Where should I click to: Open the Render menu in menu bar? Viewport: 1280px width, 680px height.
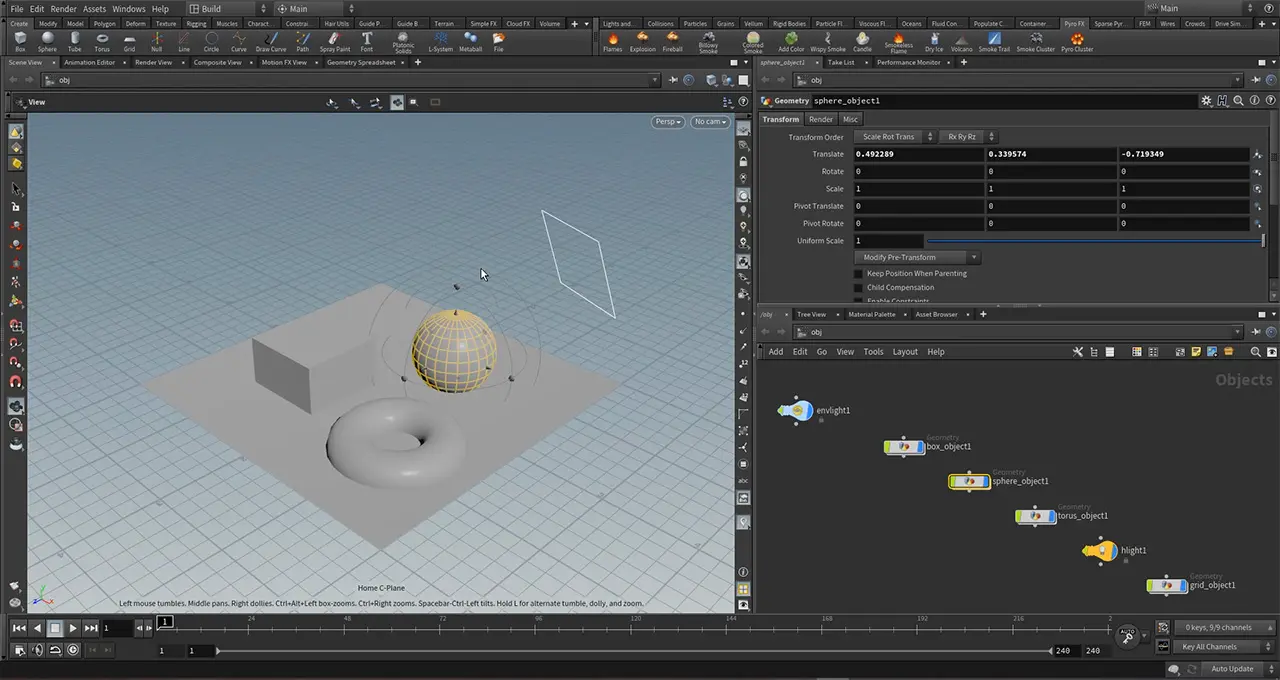(x=63, y=9)
